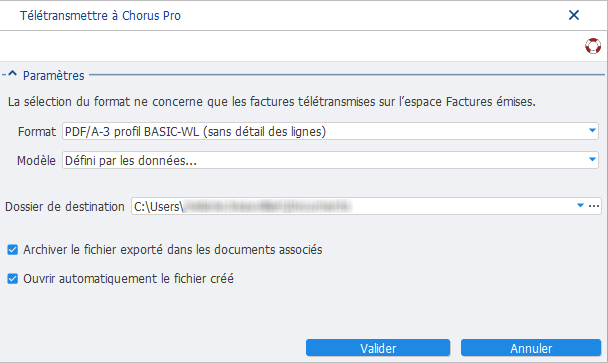Click the 'Défini par les données...' model field
Viewport: 608px width, 363px height.
tap(325, 160)
